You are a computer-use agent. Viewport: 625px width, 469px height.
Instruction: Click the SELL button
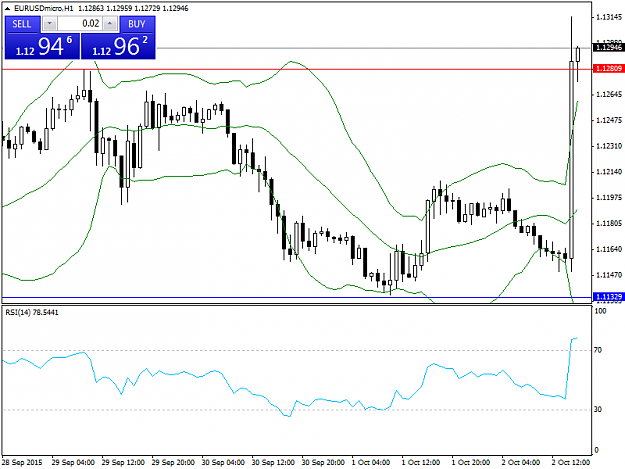pyautogui.click(x=22, y=24)
